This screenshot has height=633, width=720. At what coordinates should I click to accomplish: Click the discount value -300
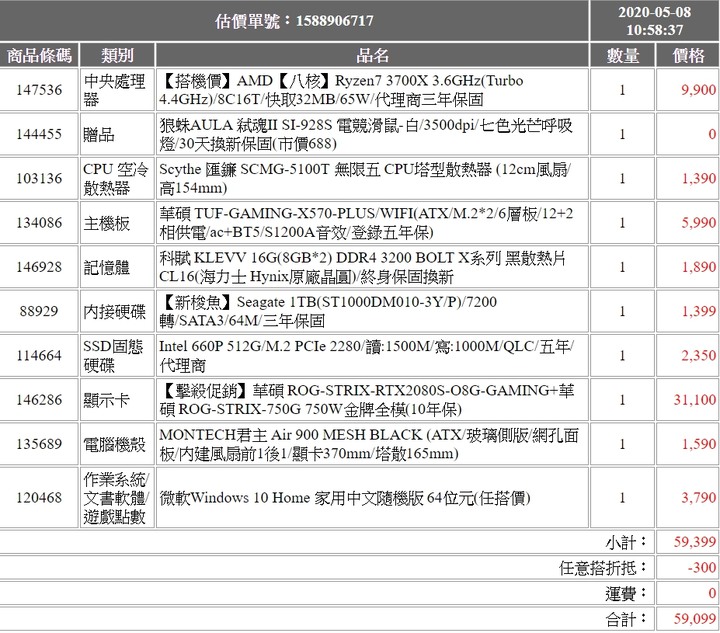pyautogui.click(x=702, y=568)
